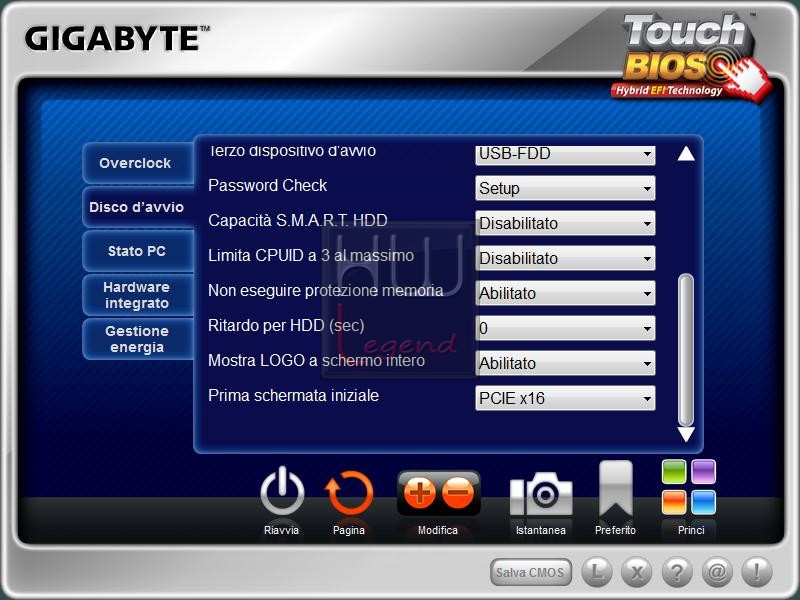
Task: Open the Password Check dropdown
Action: point(565,188)
